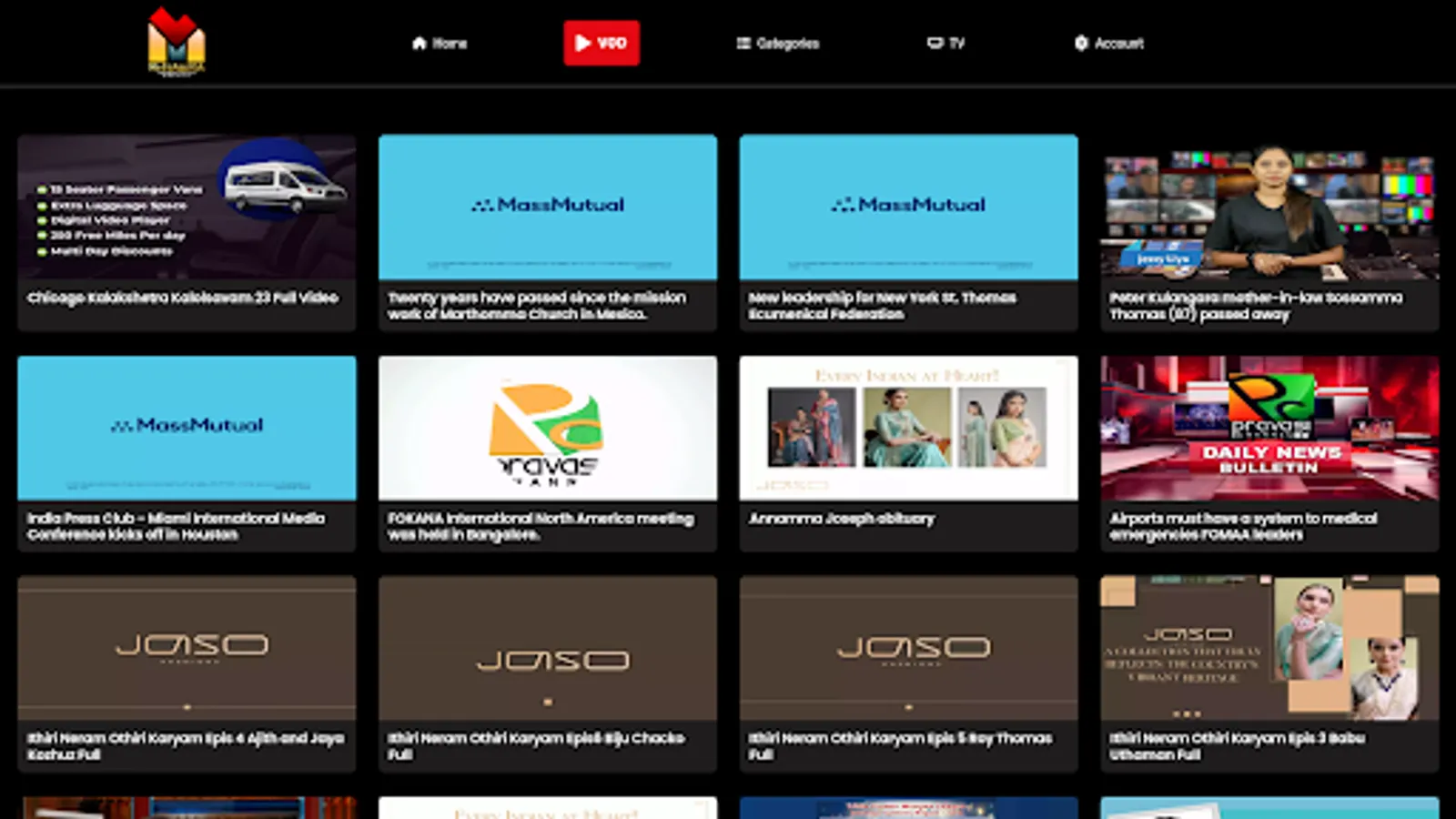Click episode title mentioning Biju Chacko
1456x819 pixels.
tap(537, 746)
